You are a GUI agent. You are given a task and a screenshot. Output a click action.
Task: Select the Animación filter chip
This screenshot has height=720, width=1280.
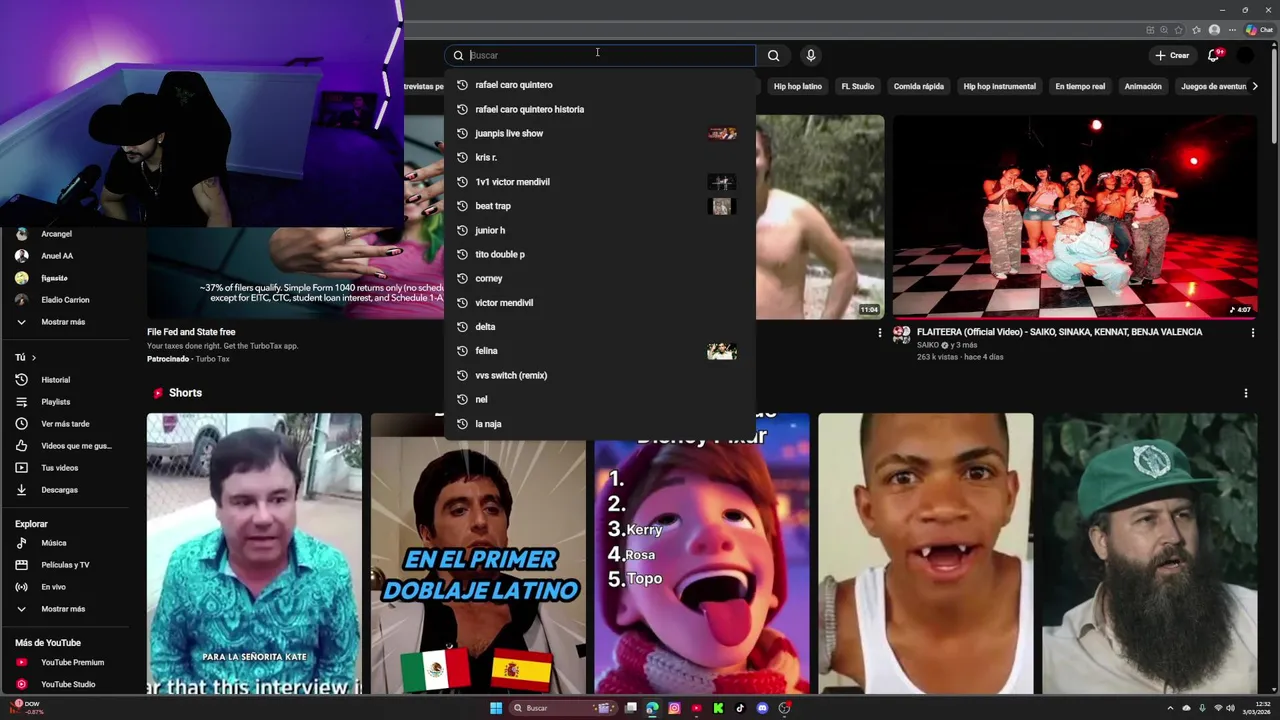click(1143, 87)
